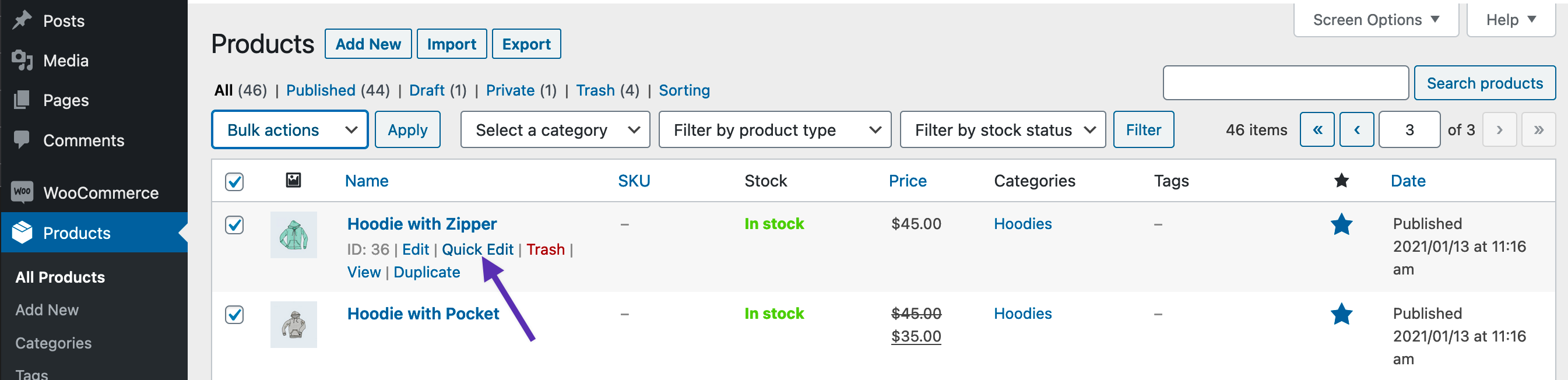Open Media via the sidebar icon

[22, 59]
